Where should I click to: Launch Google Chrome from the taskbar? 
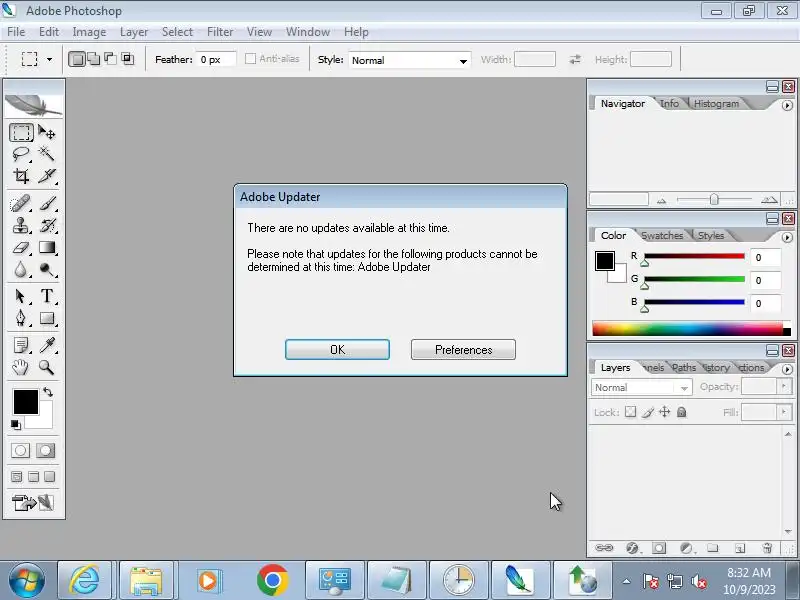tap(272, 581)
